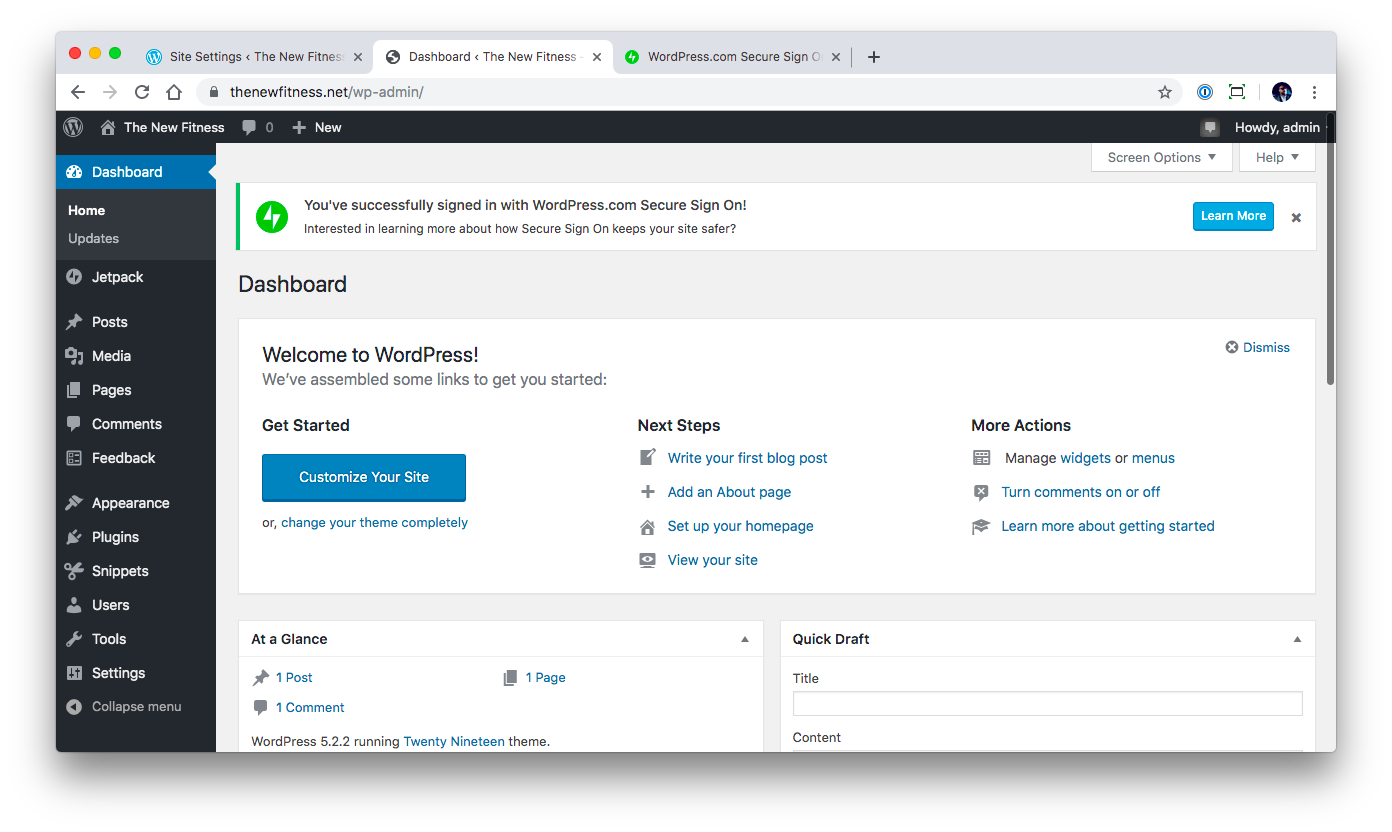Click the Customize Your Site button

pos(364,477)
